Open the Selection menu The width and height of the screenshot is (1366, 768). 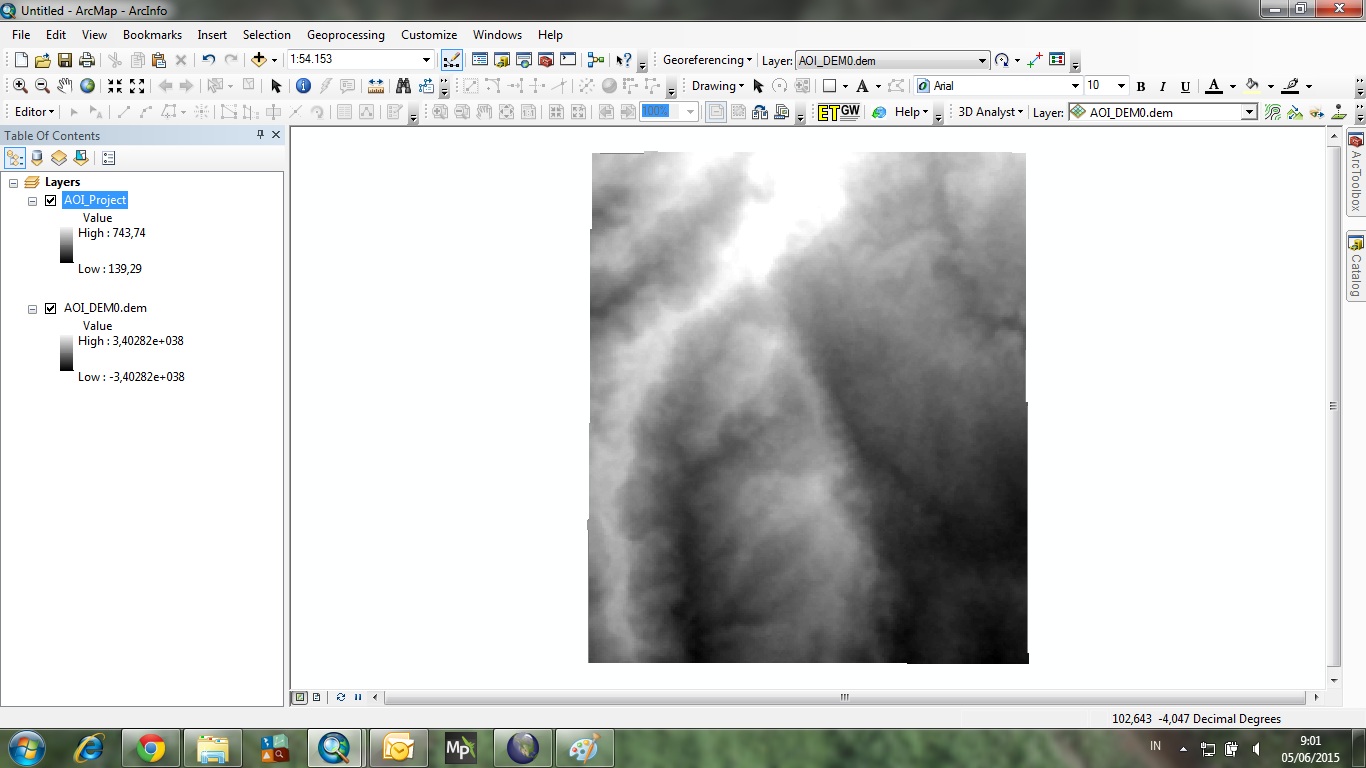267,35
